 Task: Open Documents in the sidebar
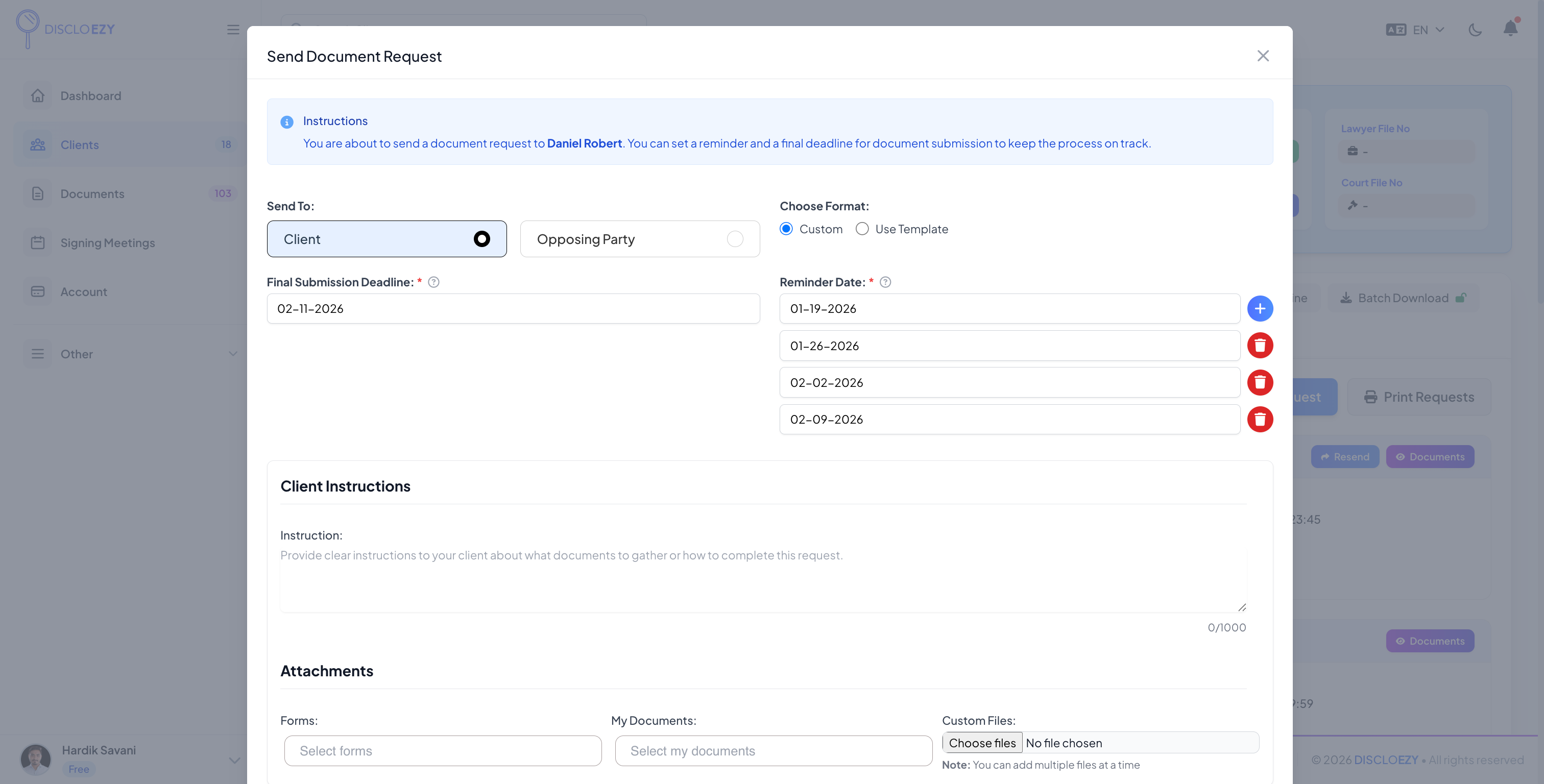(x=92, y=193)
